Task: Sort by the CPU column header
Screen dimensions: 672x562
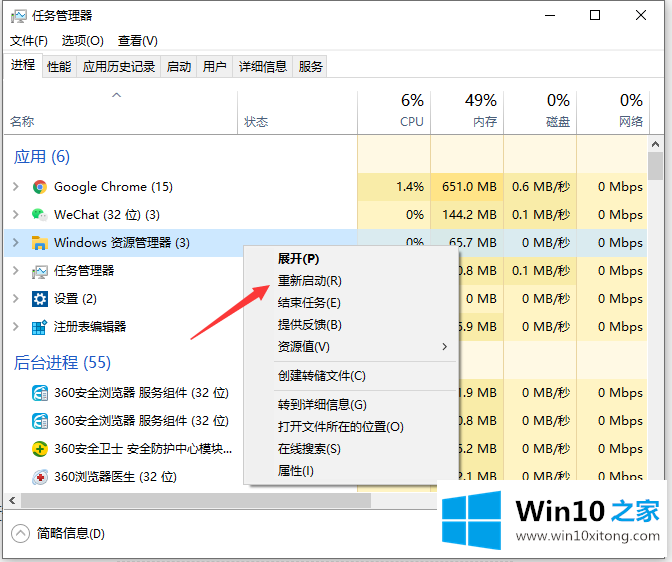Action: (x=394, y=113)
